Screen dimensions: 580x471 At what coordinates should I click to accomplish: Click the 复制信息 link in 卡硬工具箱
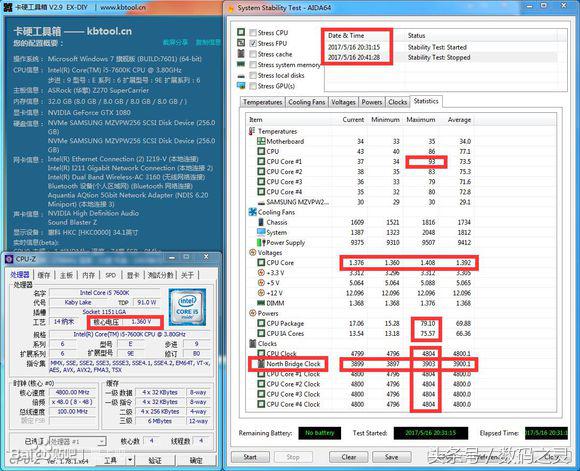[x=208, y=43]
